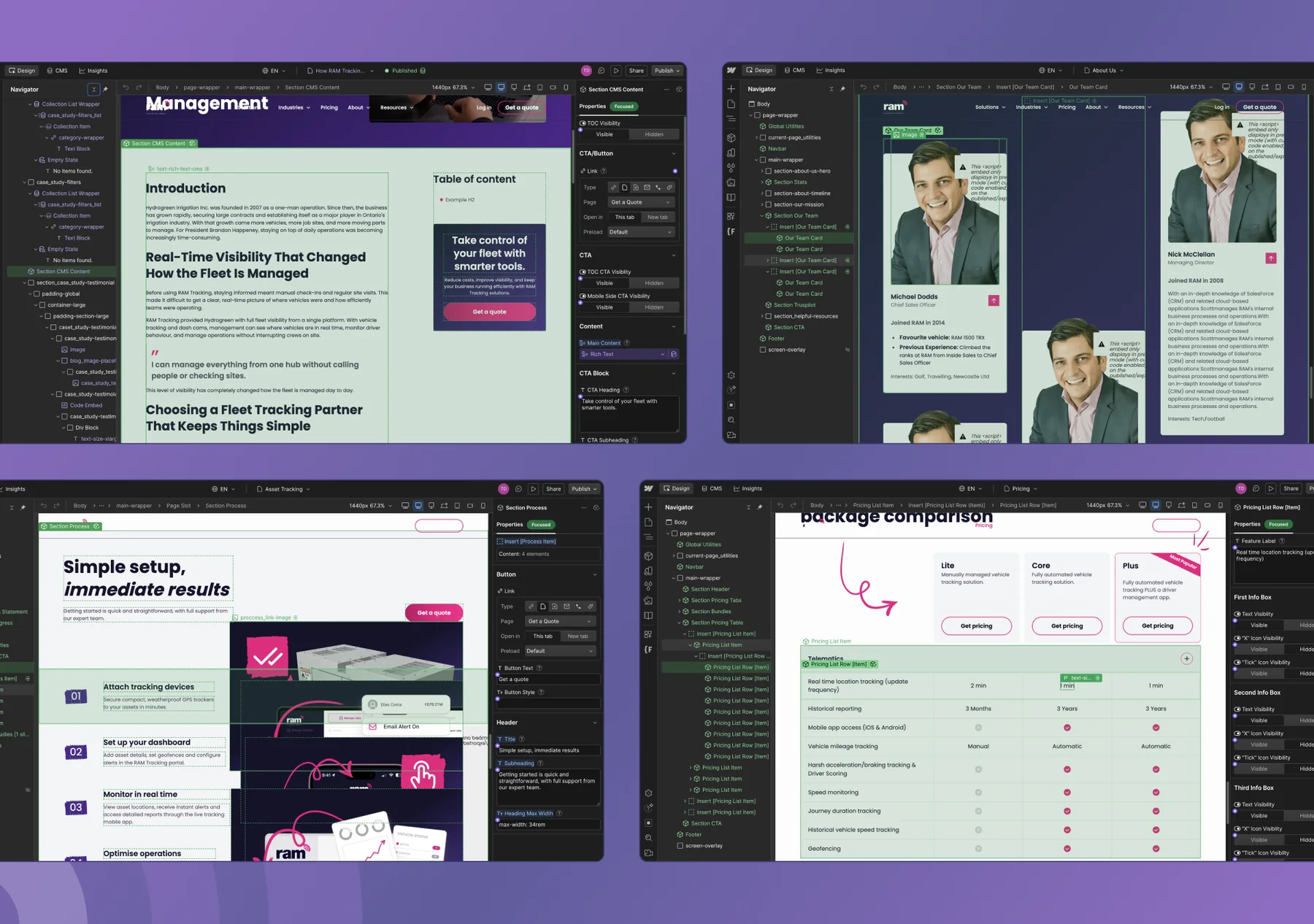Viewport: 1314px width, 924px height.
Task: Switch to CMS tab in How RAM Tracking window
Action: click(x=57, y=71)
